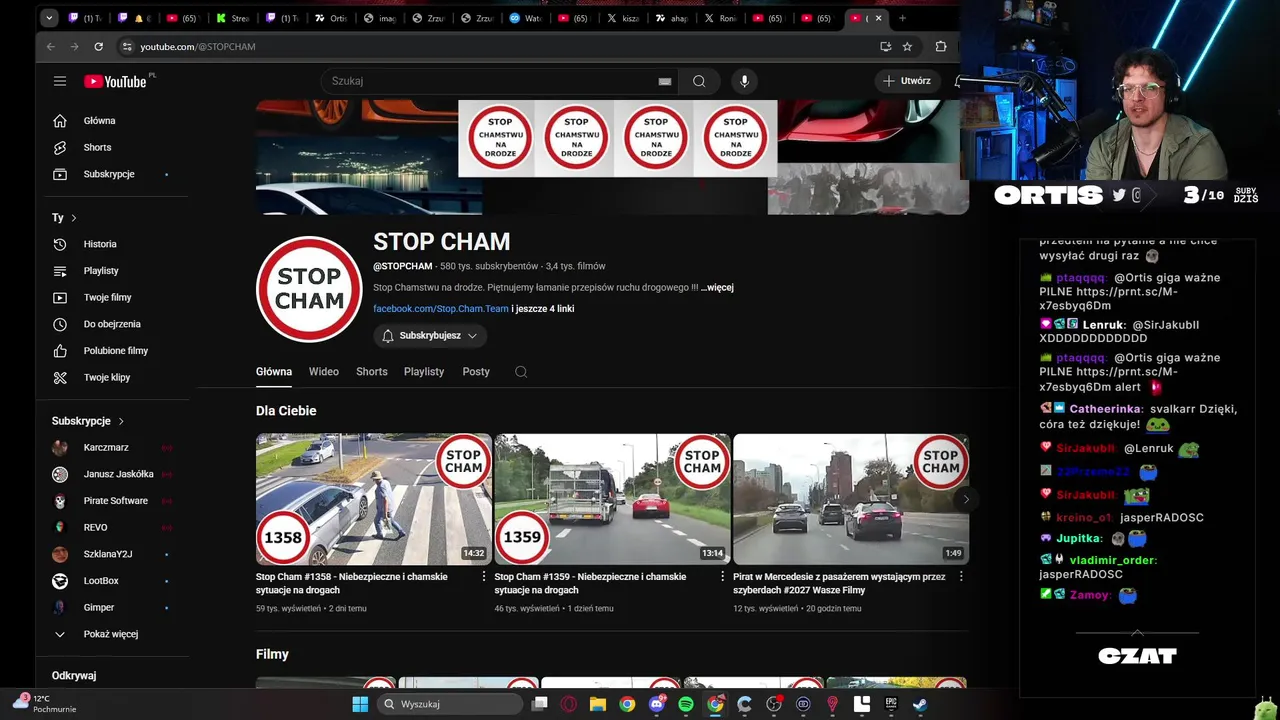The image size is (1280, 720).
Task: Show next videos in Dla Ciebie carousel
Action: tap(965, 499)
